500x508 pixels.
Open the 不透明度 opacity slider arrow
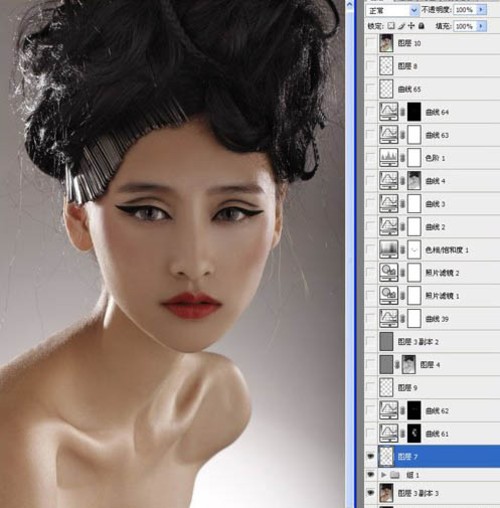[x=481, y=10]
